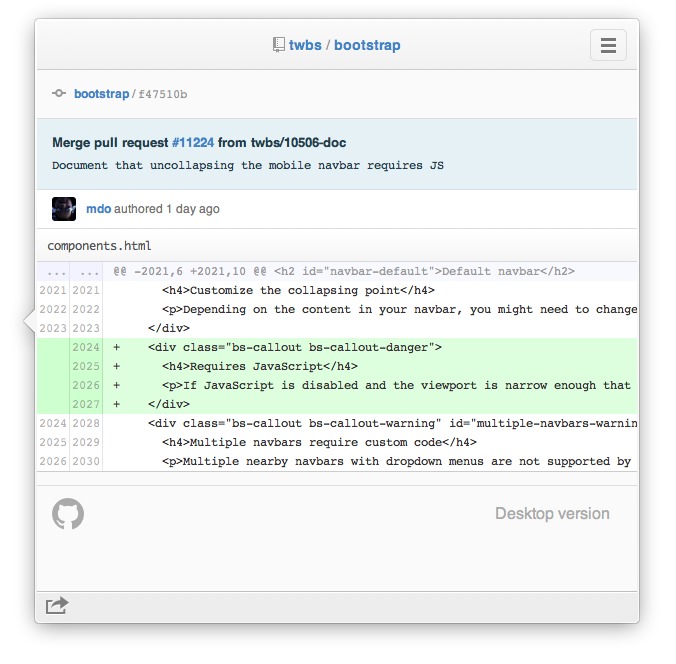The width and height of the screenshot is (676, 664).
Task: Click new line number 2029
Action: click(86, 442)
